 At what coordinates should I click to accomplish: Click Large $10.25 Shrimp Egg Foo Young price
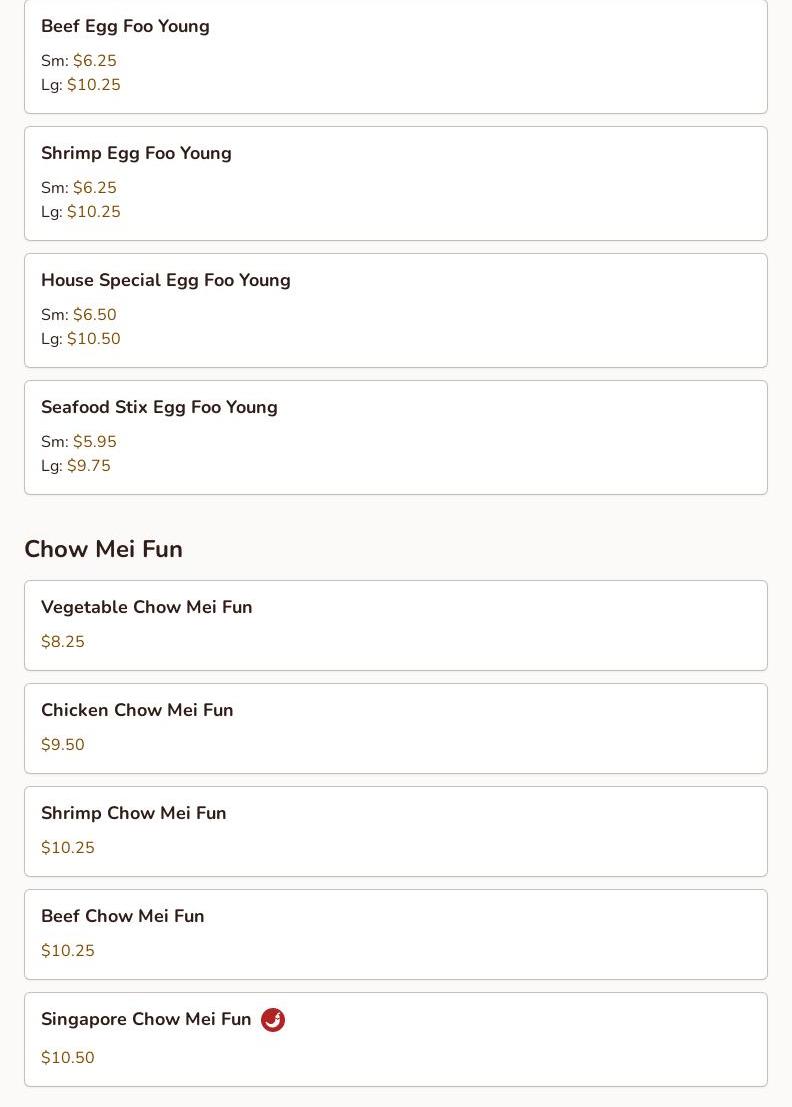tap(93, 212)
